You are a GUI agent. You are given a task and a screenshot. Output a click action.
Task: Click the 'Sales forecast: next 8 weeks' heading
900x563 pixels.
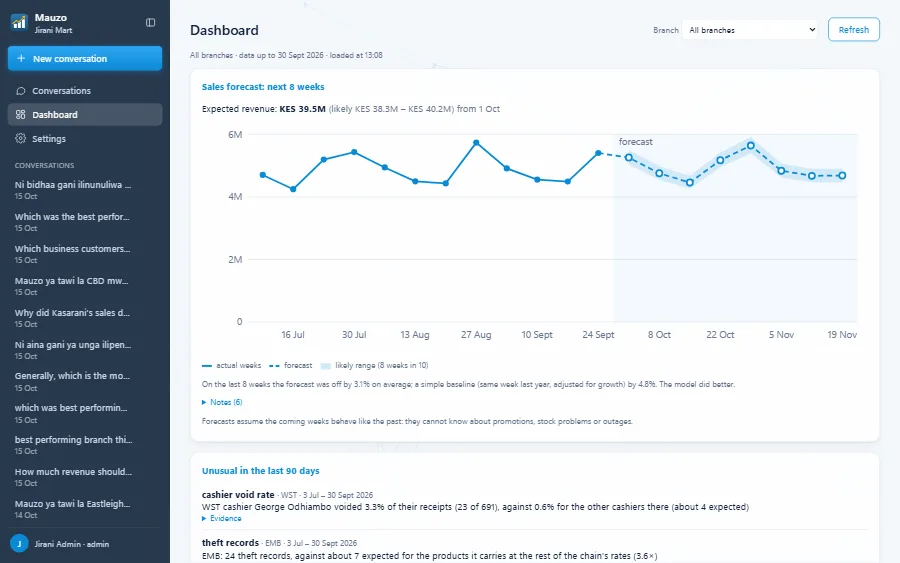click(263, 87)
